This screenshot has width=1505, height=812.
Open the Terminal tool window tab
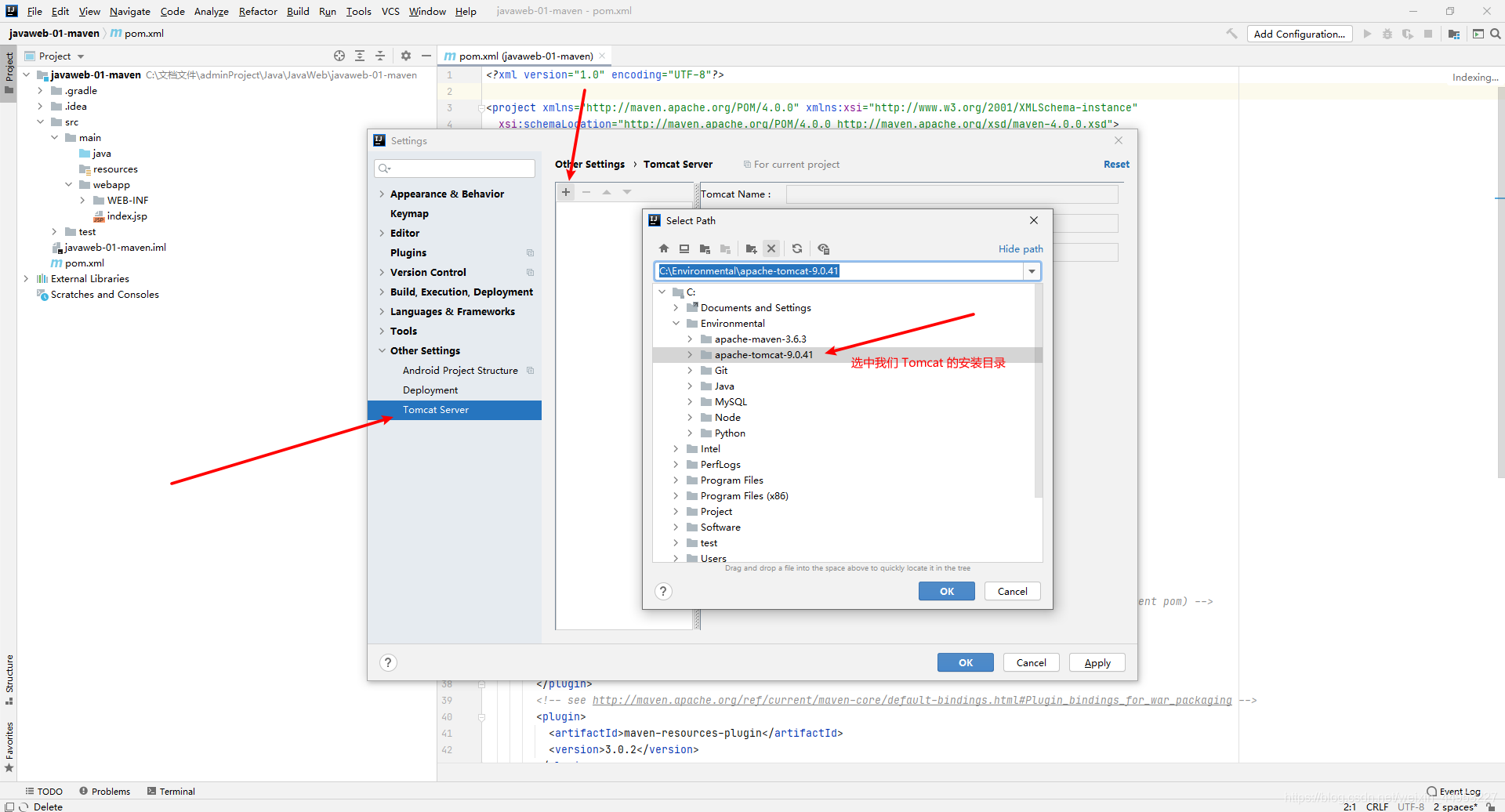pyautogui.click(x=171, y=791)
